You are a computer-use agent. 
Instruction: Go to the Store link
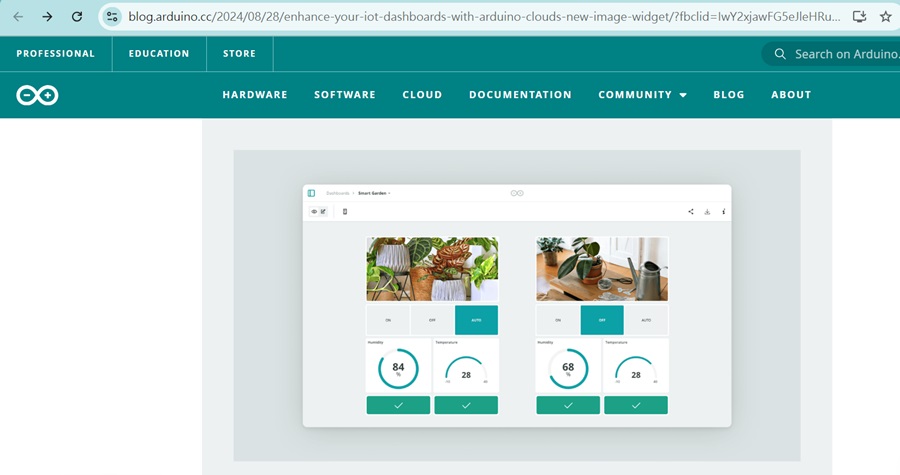tap(239, 54)
